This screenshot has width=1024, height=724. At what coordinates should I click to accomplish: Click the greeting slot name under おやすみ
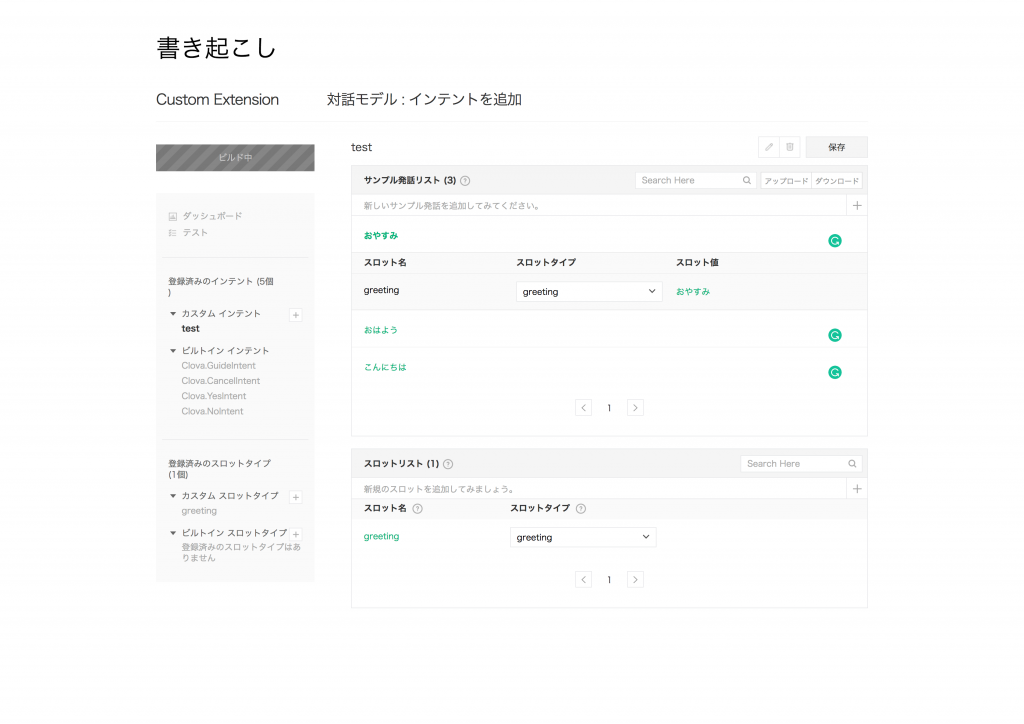pyautogui.click(x=381, y=290)
